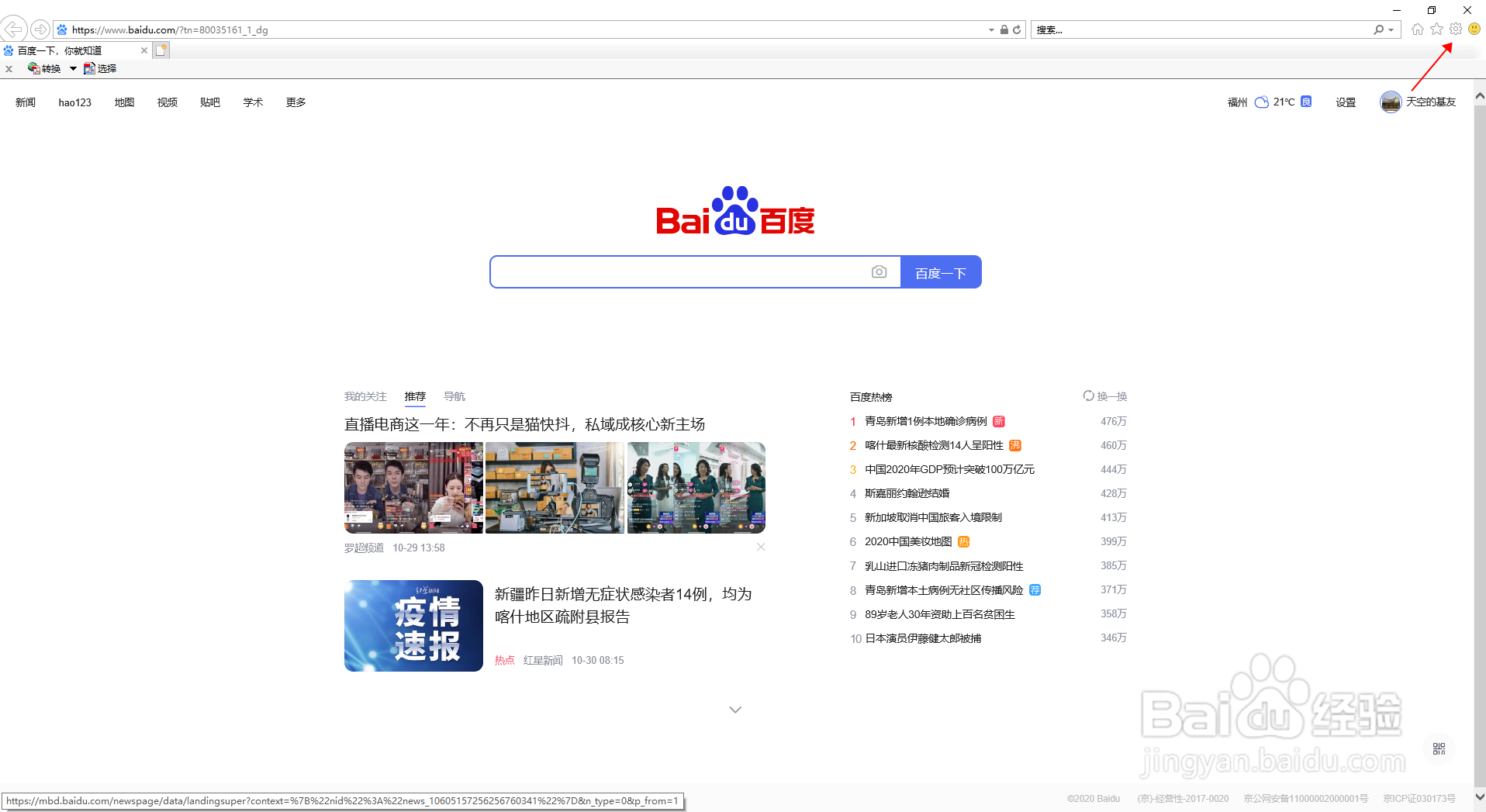
Task: Dismiss the 罗超频道 article with X
Action: 761,547
